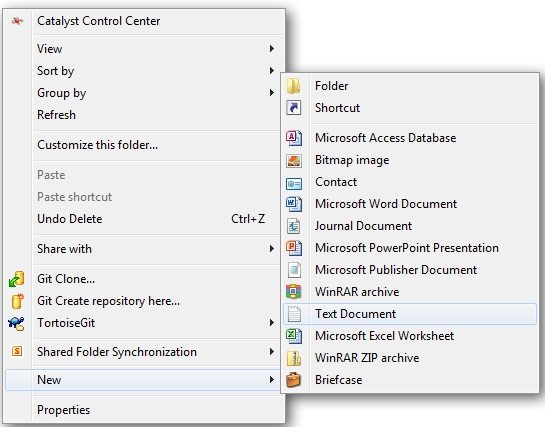The image size is (545, 427).
Task: Click the PowerPoint Presentation icon
Action: pyautogui.click(x=294, y=248)
